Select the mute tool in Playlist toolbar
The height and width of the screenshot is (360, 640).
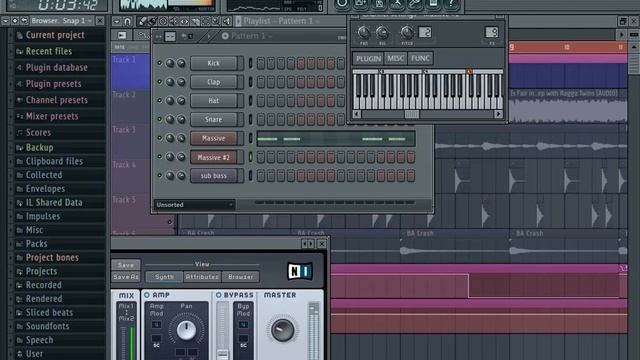pos(173,21)
